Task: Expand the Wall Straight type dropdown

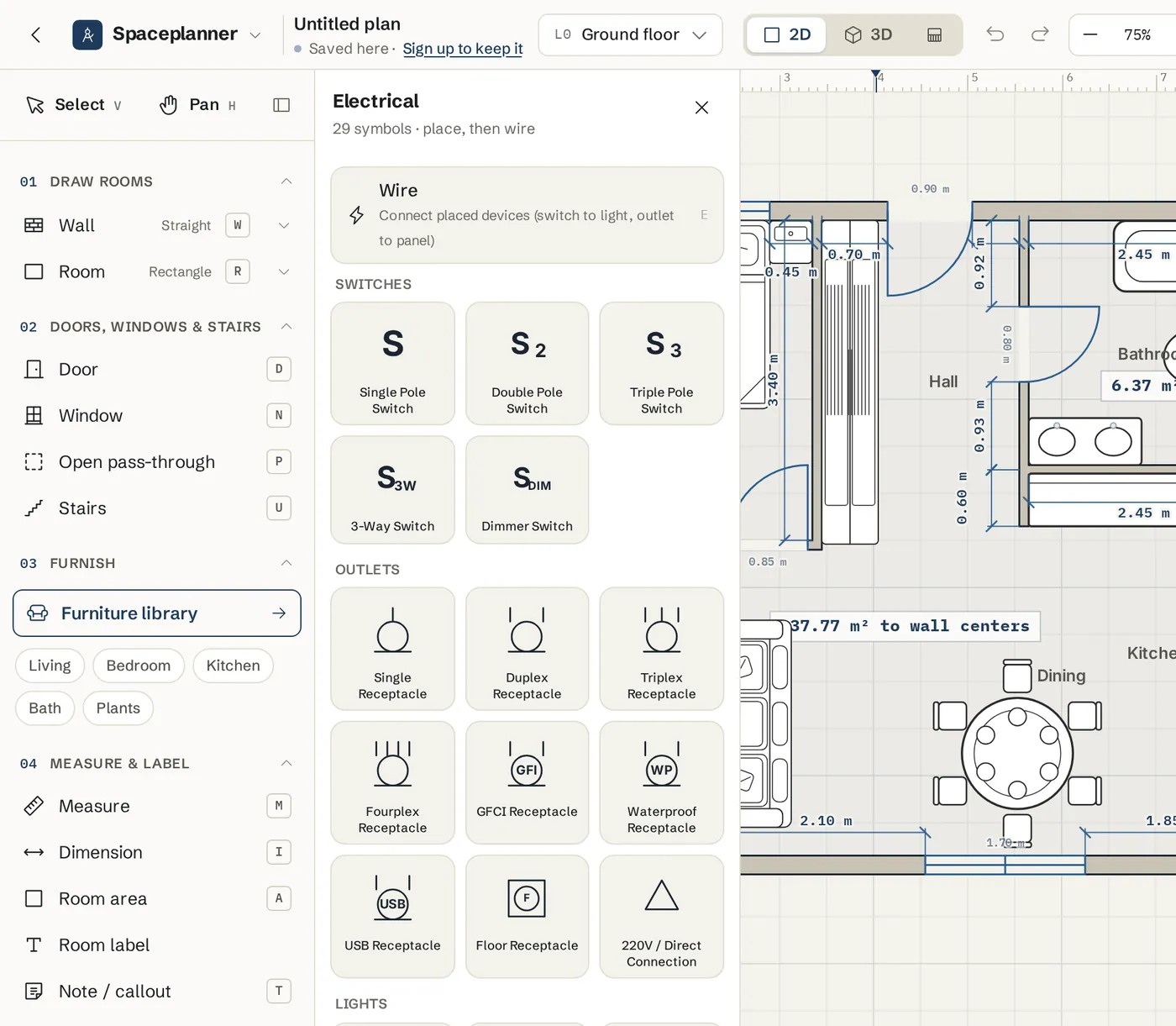Action: (284, 225)
